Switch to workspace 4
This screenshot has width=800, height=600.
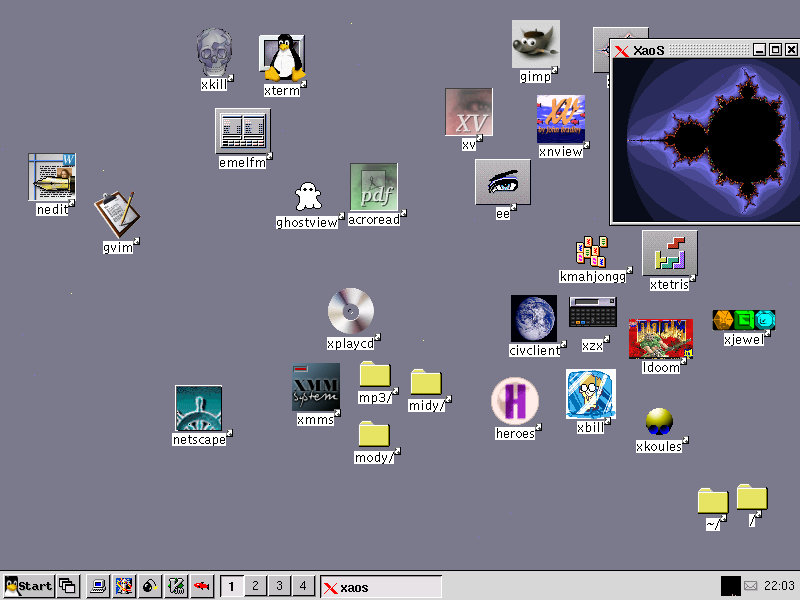(x=303, y=586)
